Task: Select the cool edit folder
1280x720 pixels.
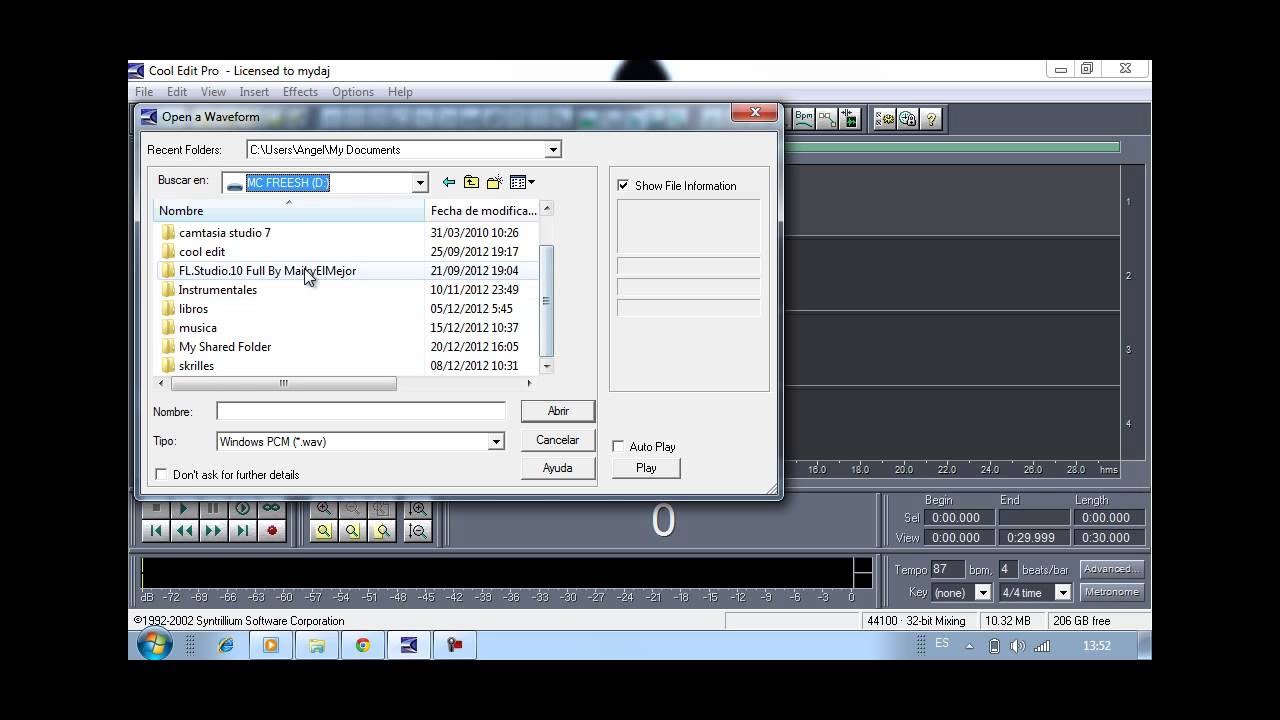Action: pos(201,252)
